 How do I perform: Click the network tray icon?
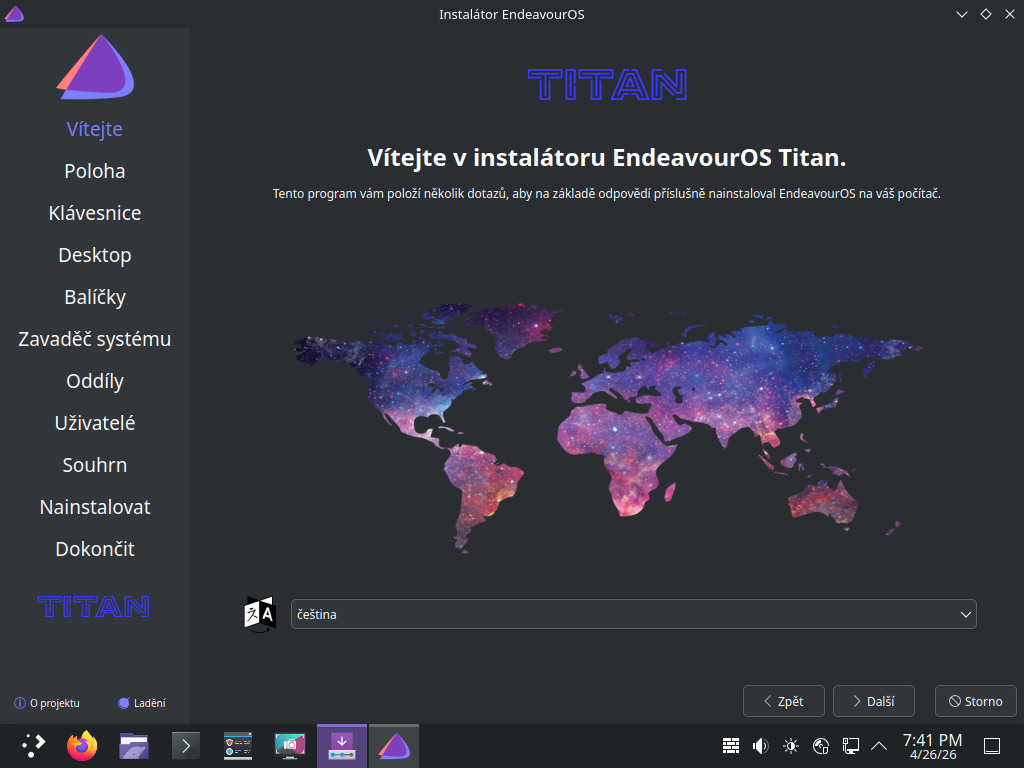point(851,746)
